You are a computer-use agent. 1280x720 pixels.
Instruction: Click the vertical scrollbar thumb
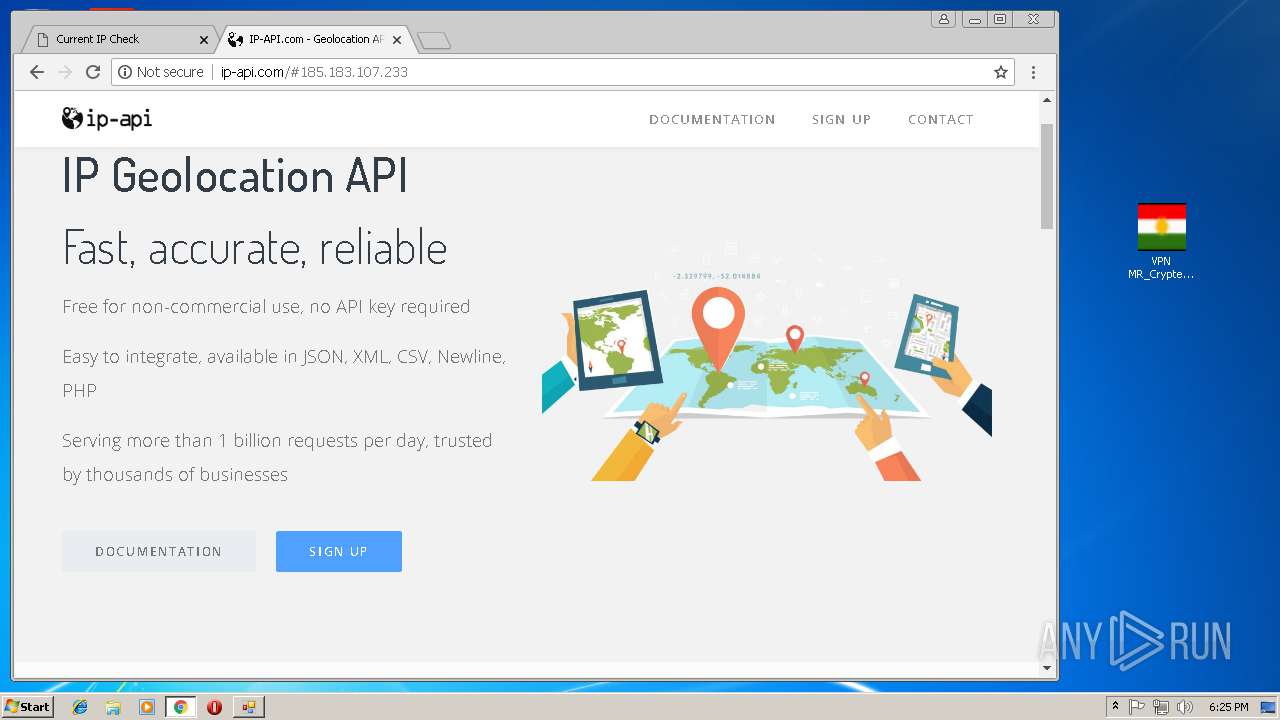coord(1047,176)
